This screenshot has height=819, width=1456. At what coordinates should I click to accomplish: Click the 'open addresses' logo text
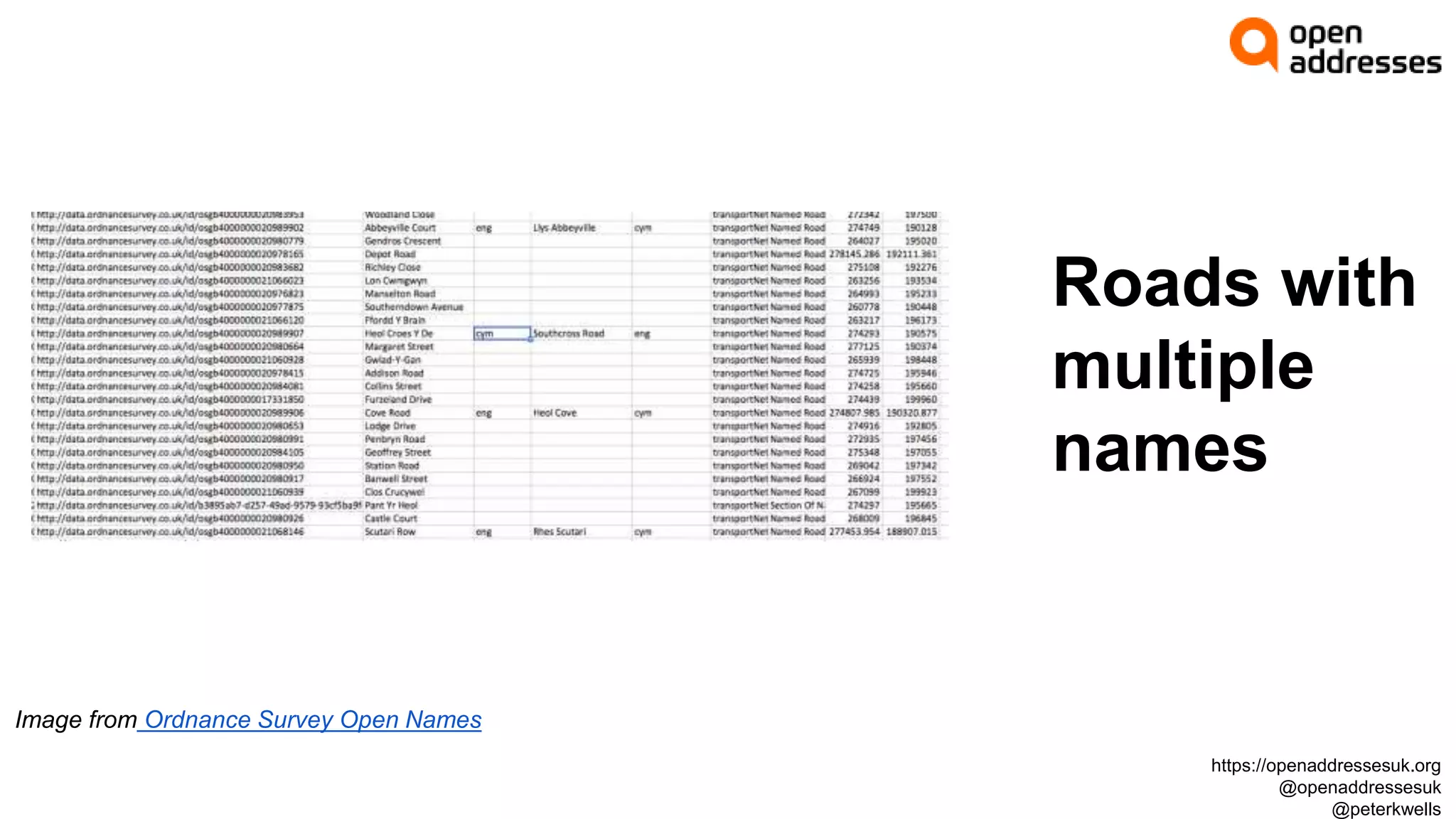(1364, 48)
